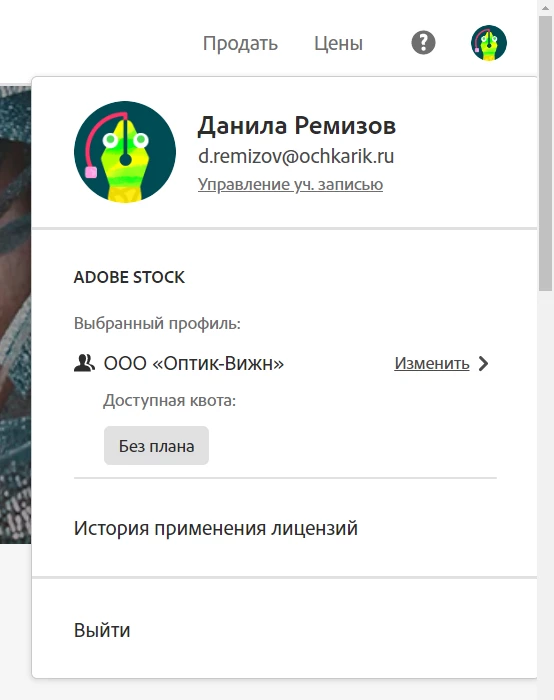Open the Продать menu item
Viewport: 554px width, 700px height.
[240, 43]
